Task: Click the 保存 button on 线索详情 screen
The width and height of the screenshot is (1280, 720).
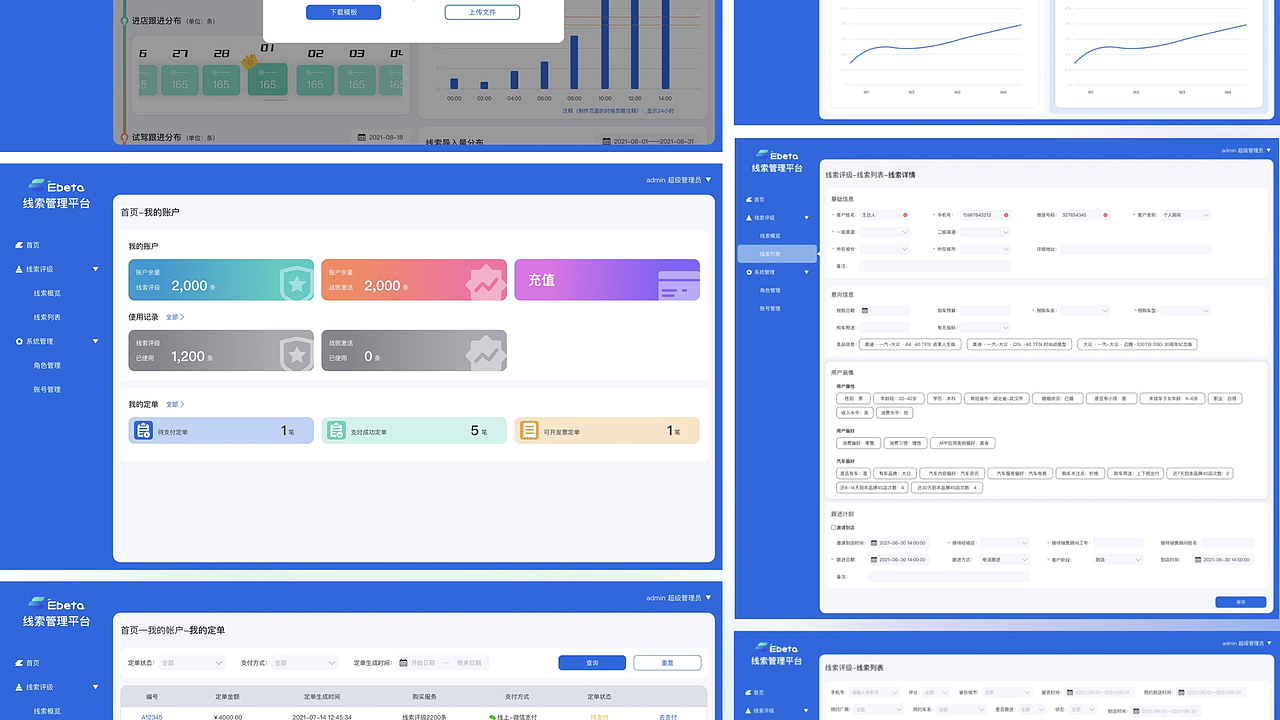Action: click(1241, 602)
